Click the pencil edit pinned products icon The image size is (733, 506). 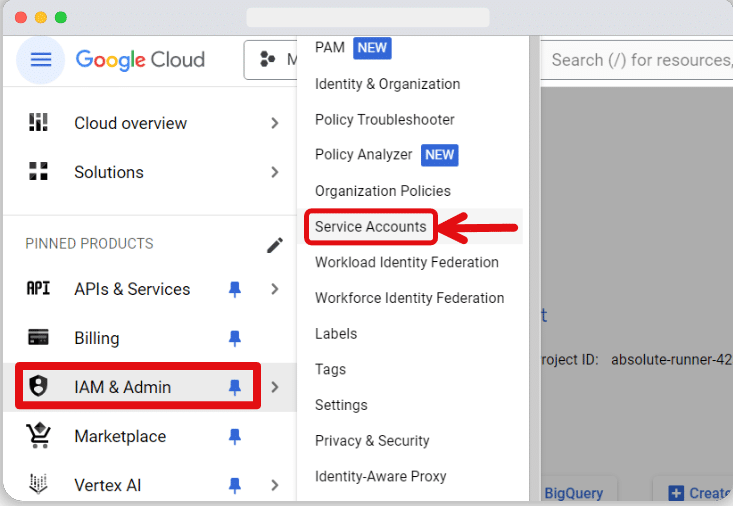[x=275, y=245]
